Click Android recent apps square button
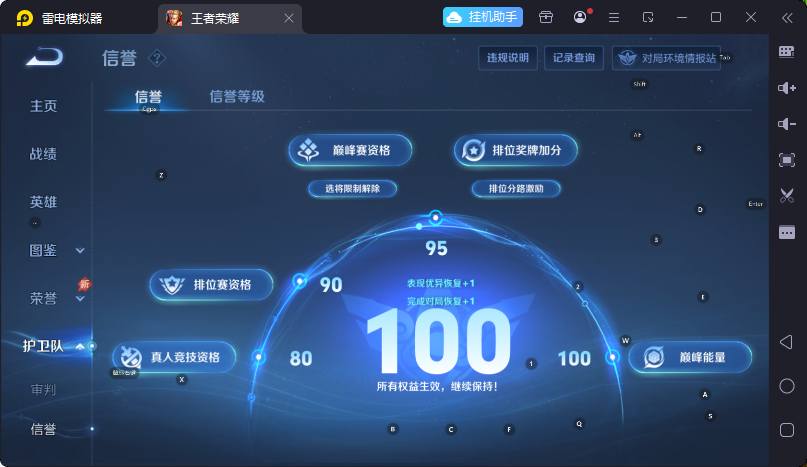 [786, 430]
